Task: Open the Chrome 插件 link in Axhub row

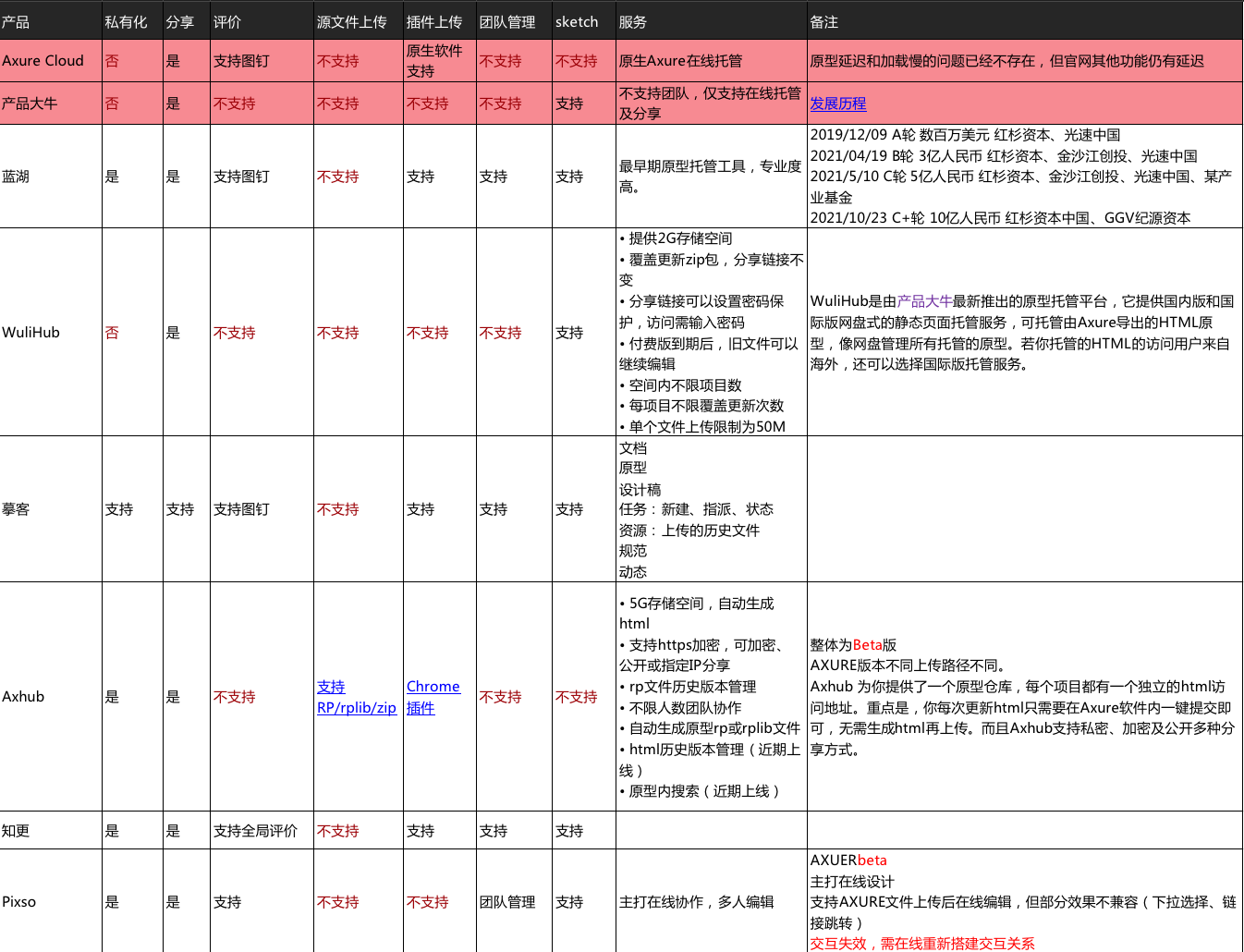Action: coord(433,697)
